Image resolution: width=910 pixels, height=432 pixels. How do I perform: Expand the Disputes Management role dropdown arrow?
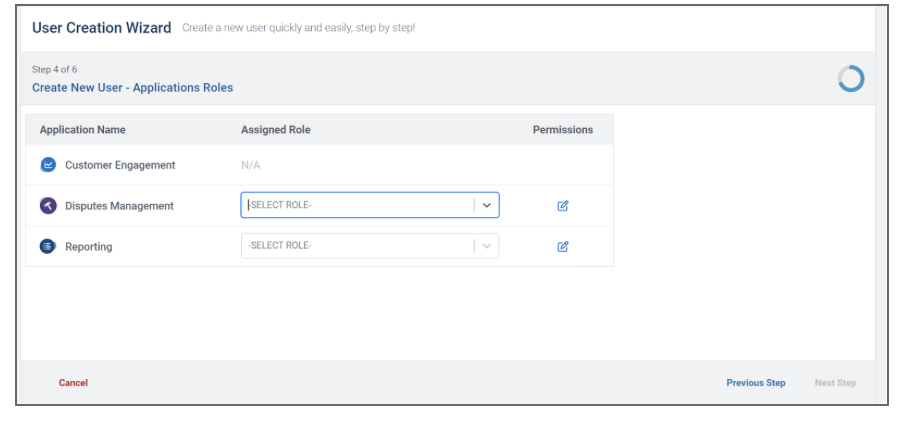pos(486,205)
